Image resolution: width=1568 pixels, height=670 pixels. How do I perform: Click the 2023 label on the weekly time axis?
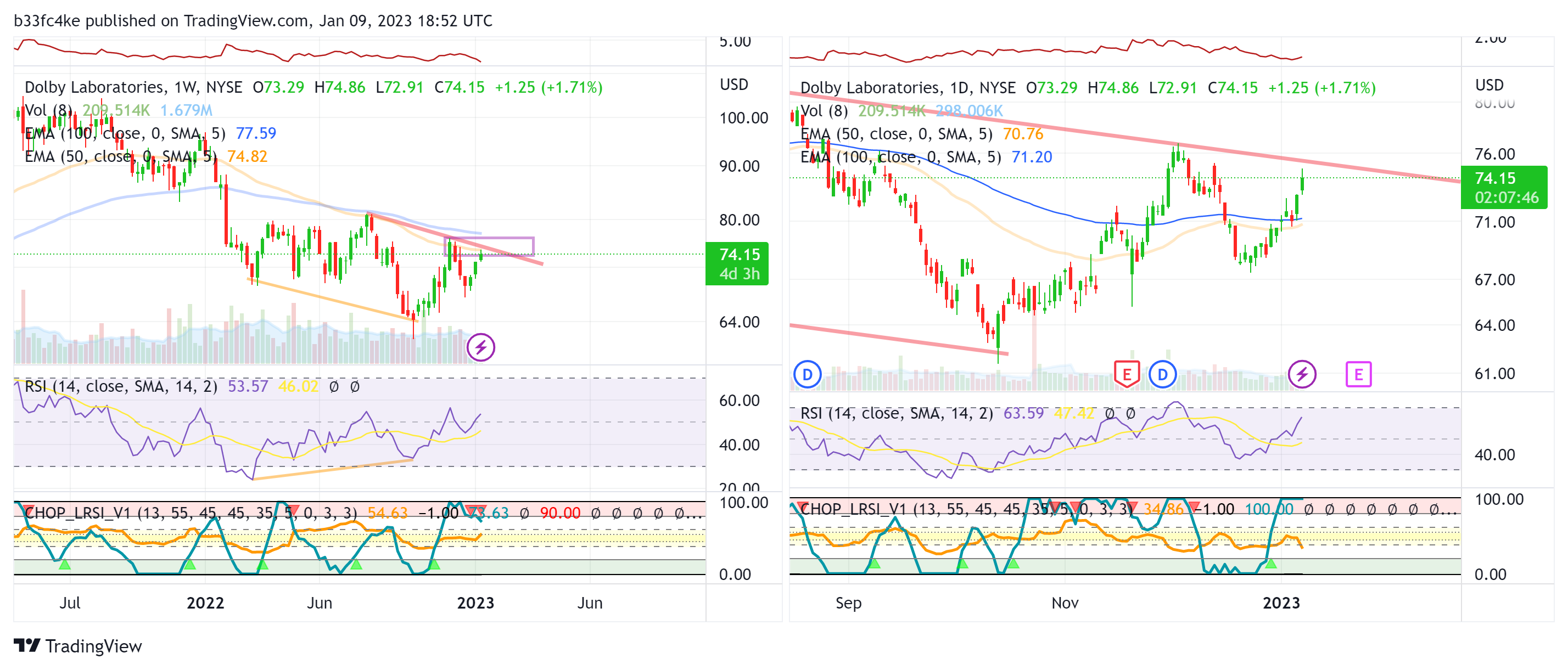tap(475, 603)
